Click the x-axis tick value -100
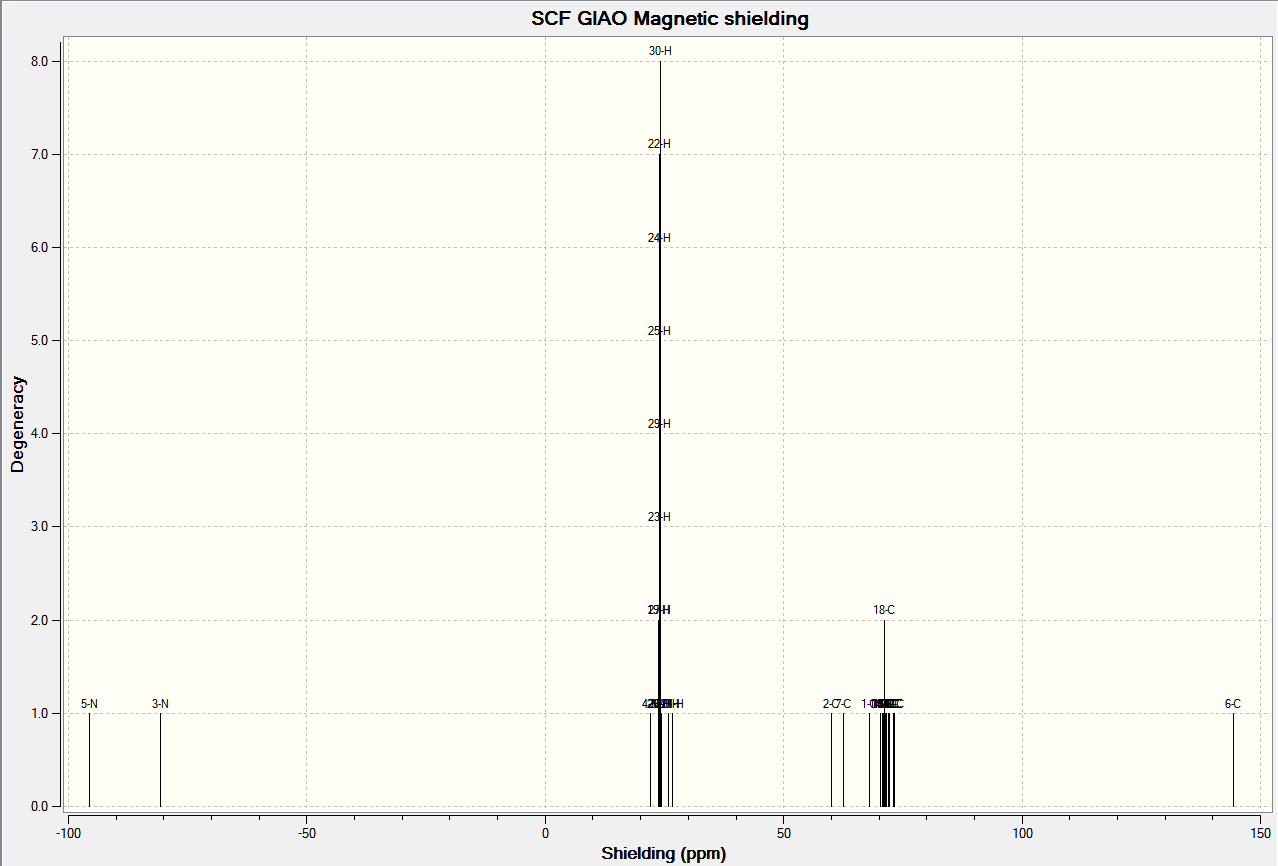Screen dimensions: 1278x866 click(x=67, y=832)
